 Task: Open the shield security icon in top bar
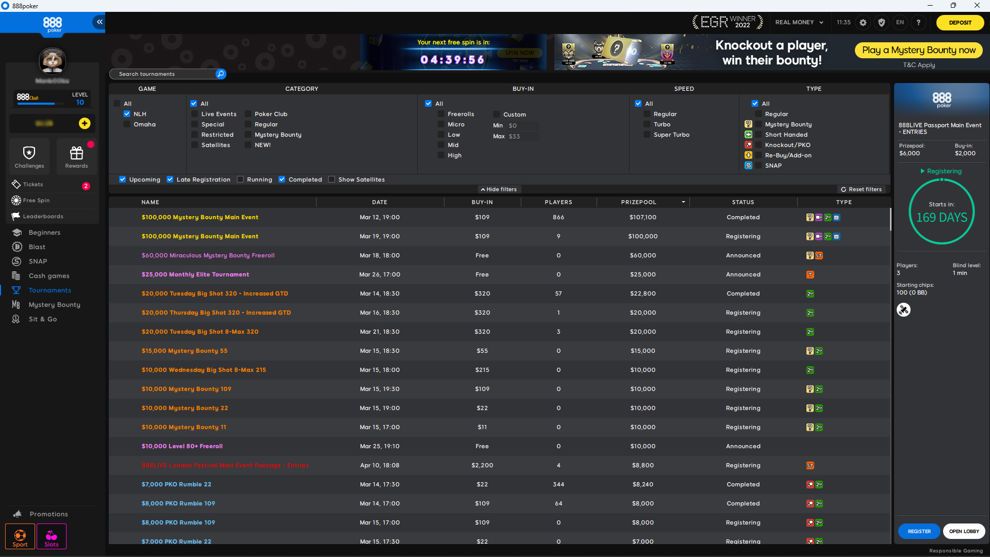click(x=881, y=22)
